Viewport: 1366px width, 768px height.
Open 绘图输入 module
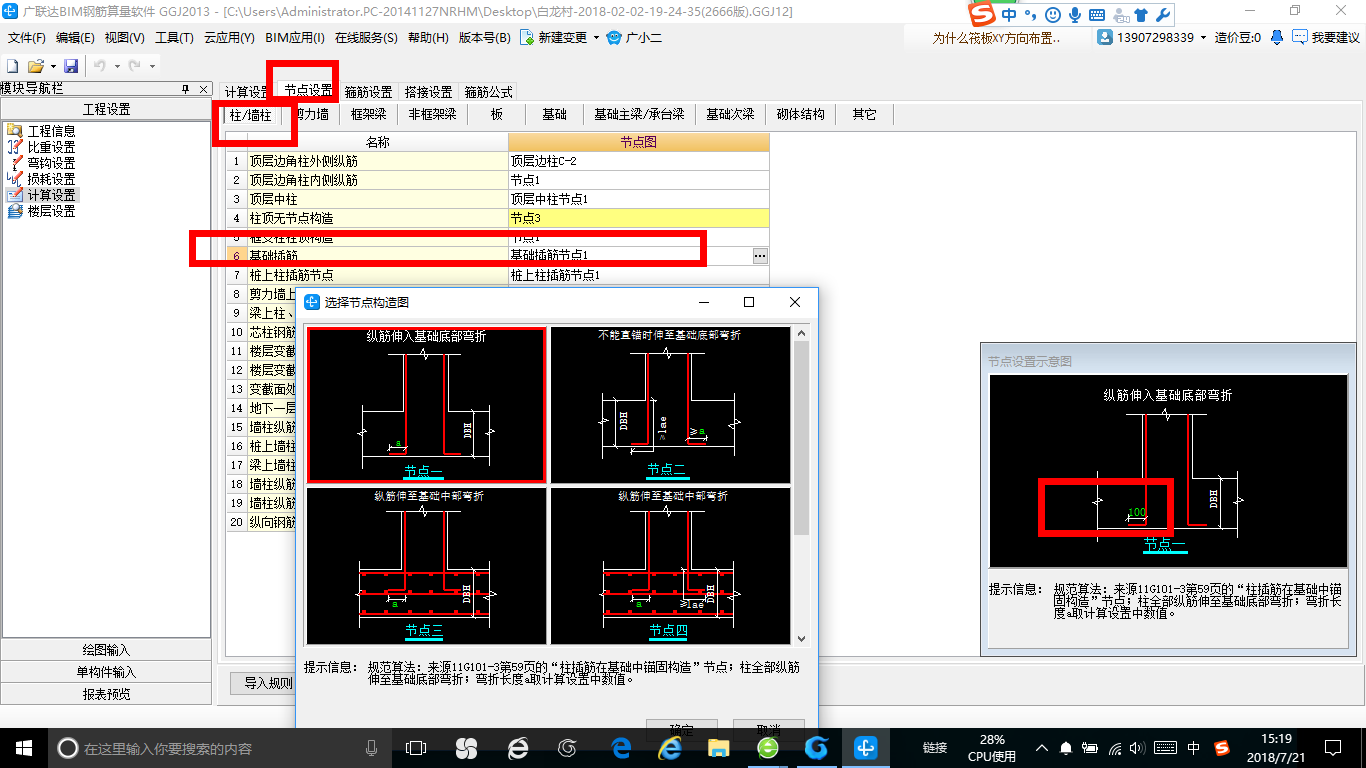106,650
